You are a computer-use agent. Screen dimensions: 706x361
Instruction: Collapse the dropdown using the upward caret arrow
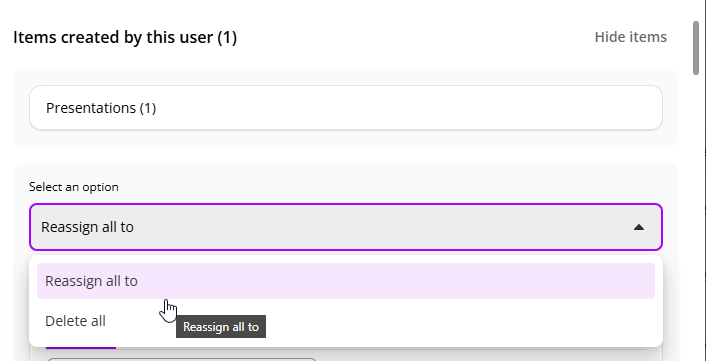638,227
